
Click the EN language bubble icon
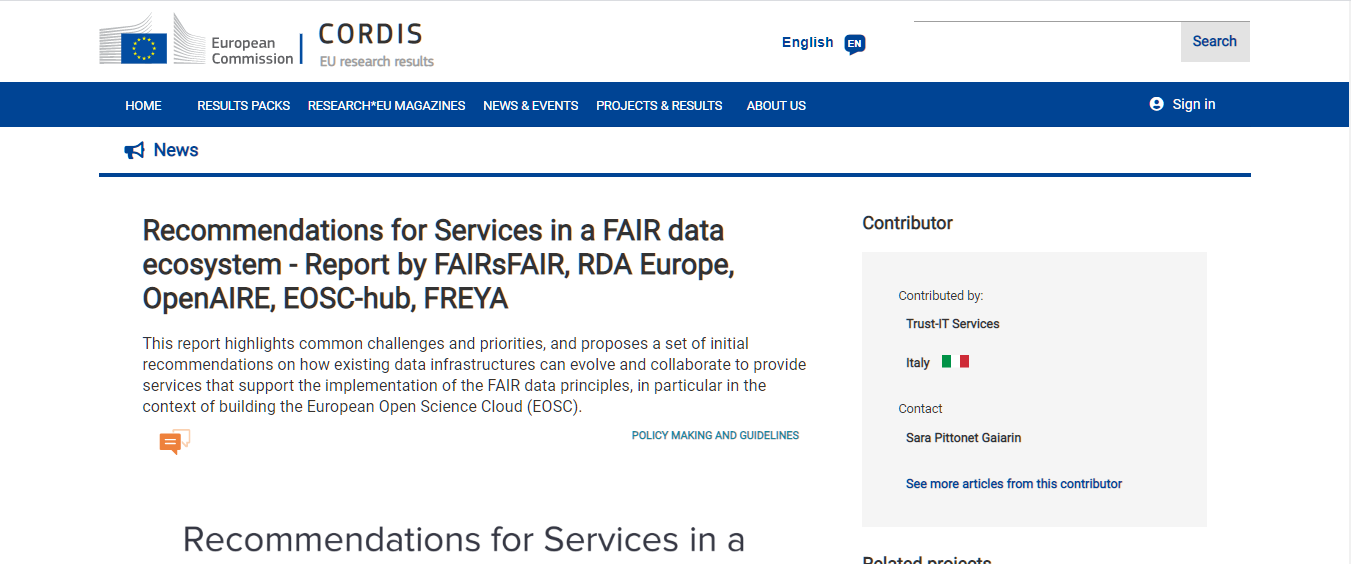click(x=854, y=43)
